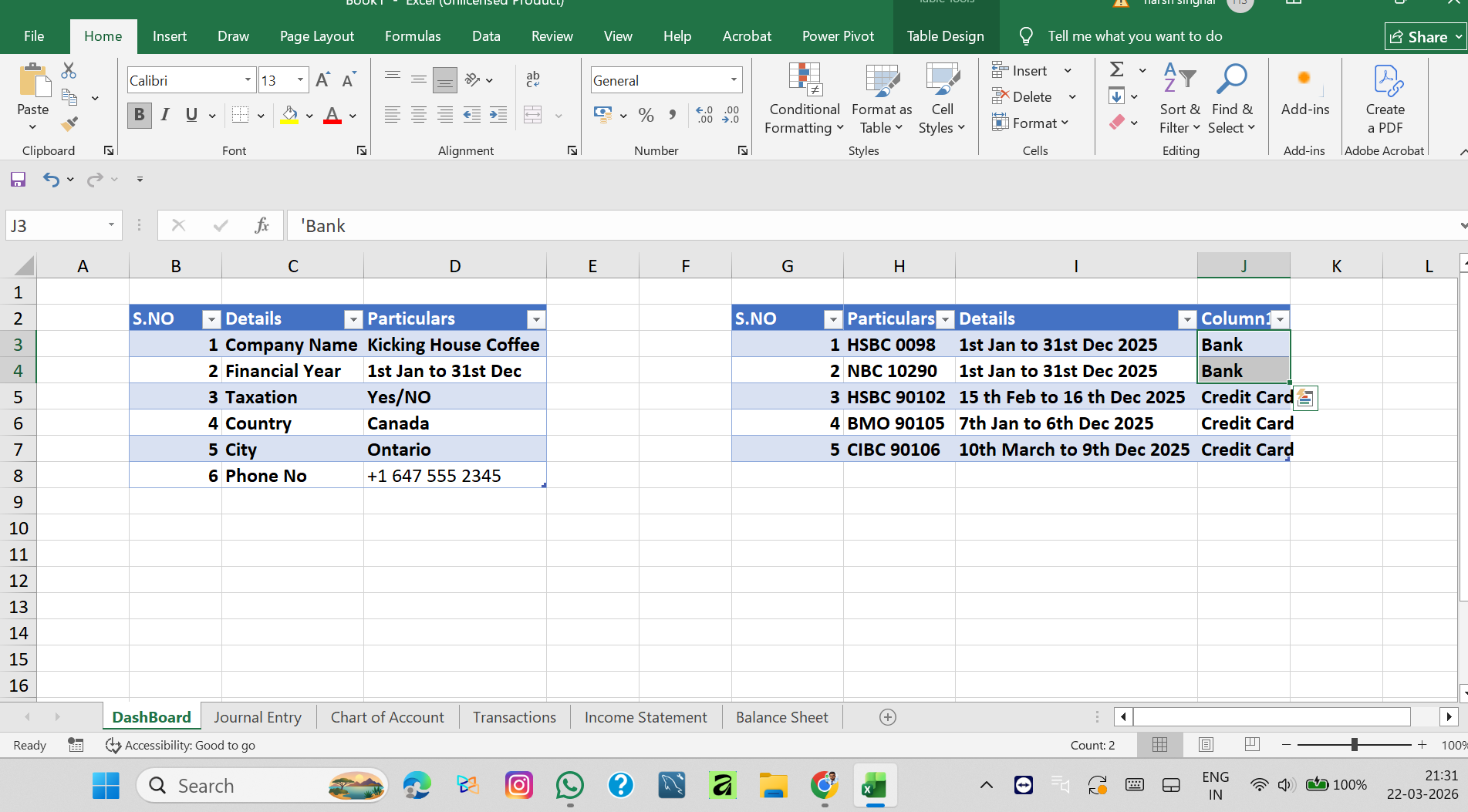Expand the font name dropdown showing Calibri
Screen dimensions: 1468x812
[248, 80]
